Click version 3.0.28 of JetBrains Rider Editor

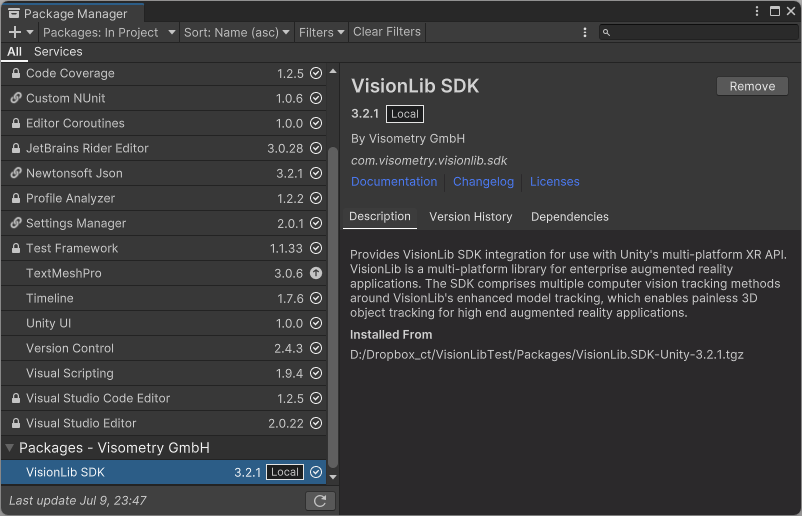tap(285, 148)
